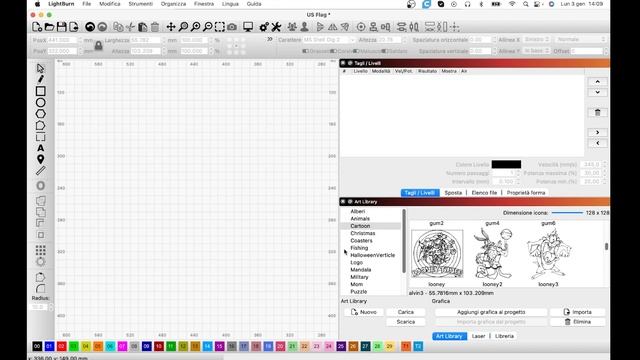Click the left chevron in Tagli/Livelli panel
Screen dimensions: 640x360
pyautogui.click(x=598, y=143)
